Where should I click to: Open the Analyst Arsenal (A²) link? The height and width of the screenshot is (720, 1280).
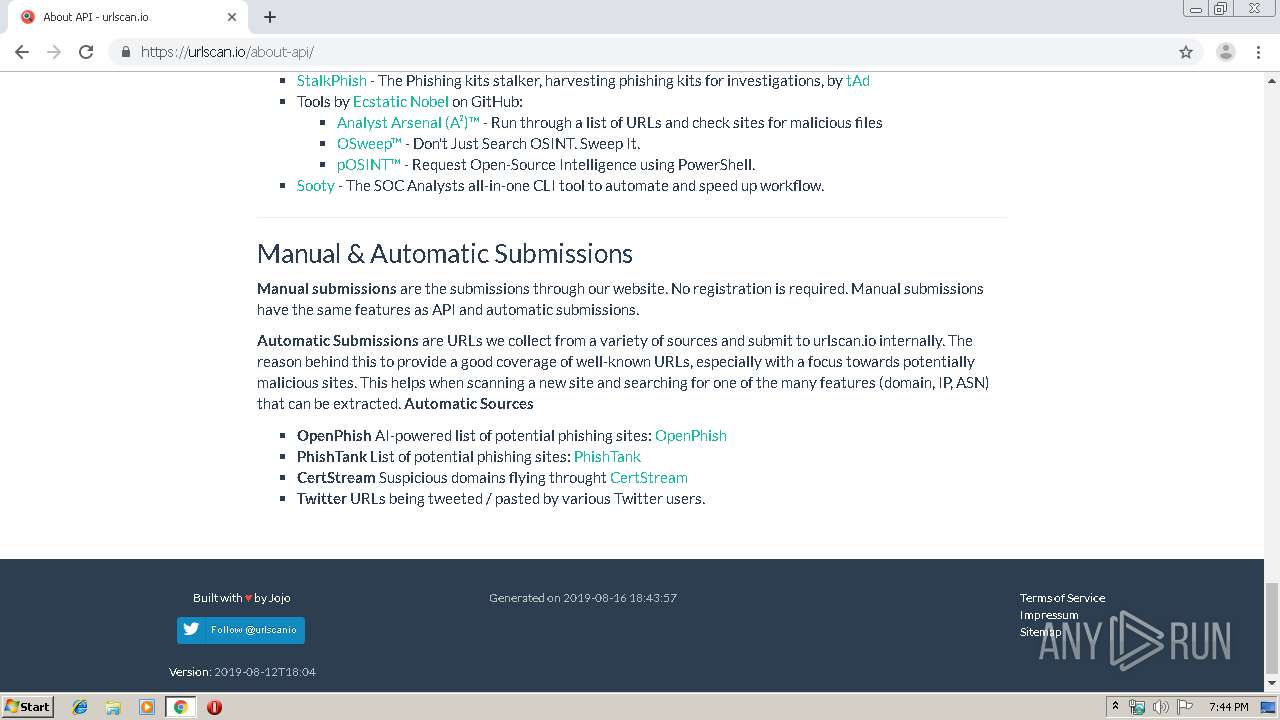pyautogui.click(x=408, y=122)
